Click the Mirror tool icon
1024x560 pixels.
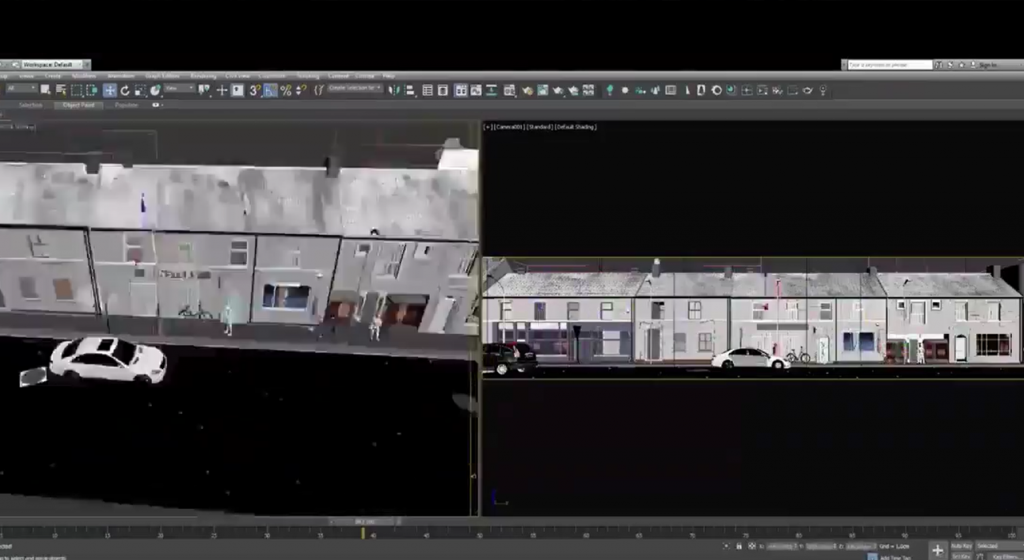coord(394,90)
